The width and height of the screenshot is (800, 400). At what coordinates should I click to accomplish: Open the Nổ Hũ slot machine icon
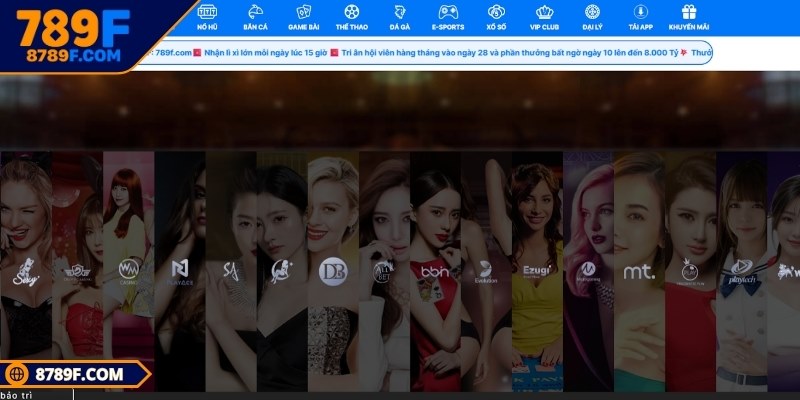tap(207, 11)
